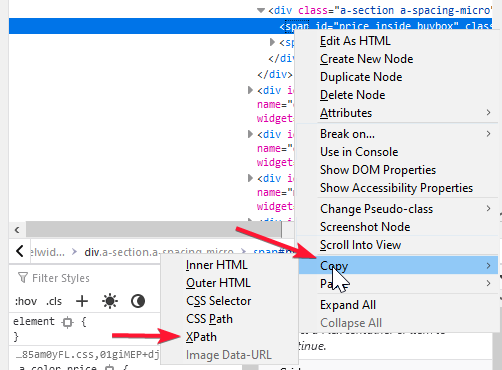Copy Outer HTML
502x370 pixels.
(218, 283)
